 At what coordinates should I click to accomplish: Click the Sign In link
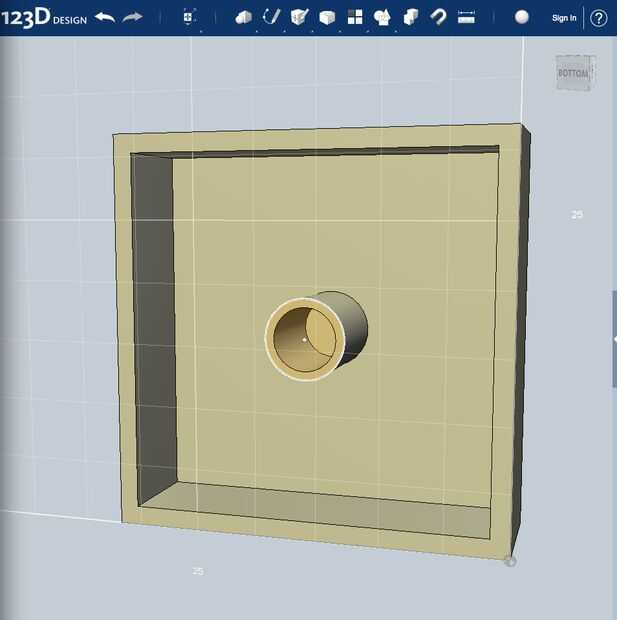point(564,18)
